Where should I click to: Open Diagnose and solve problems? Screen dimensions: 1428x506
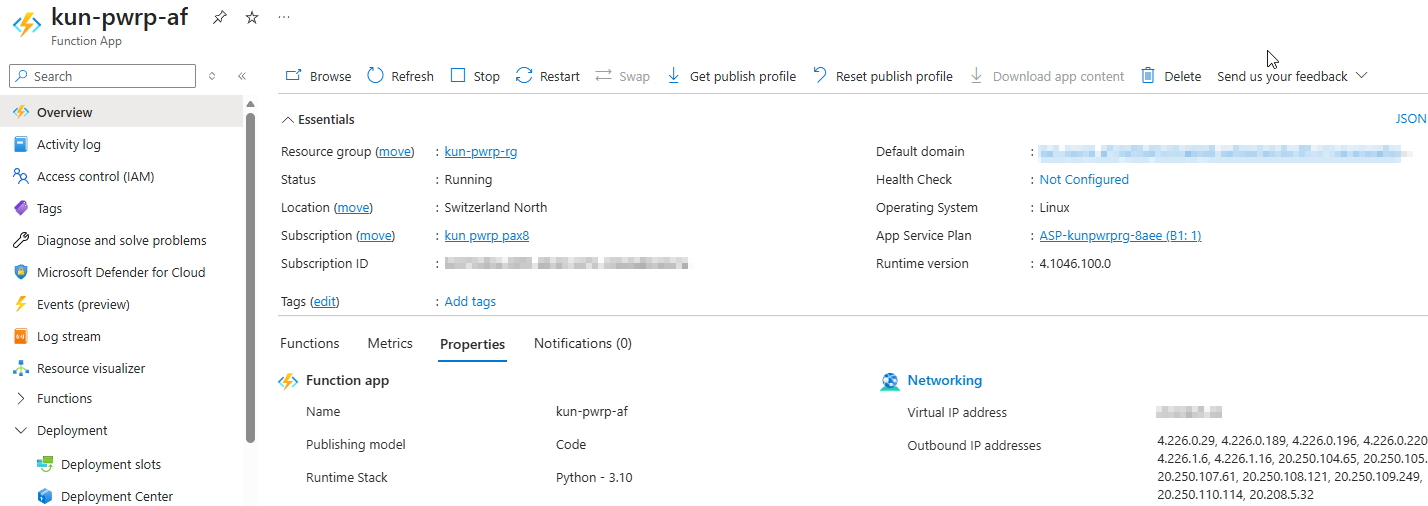tap(121, 240)
